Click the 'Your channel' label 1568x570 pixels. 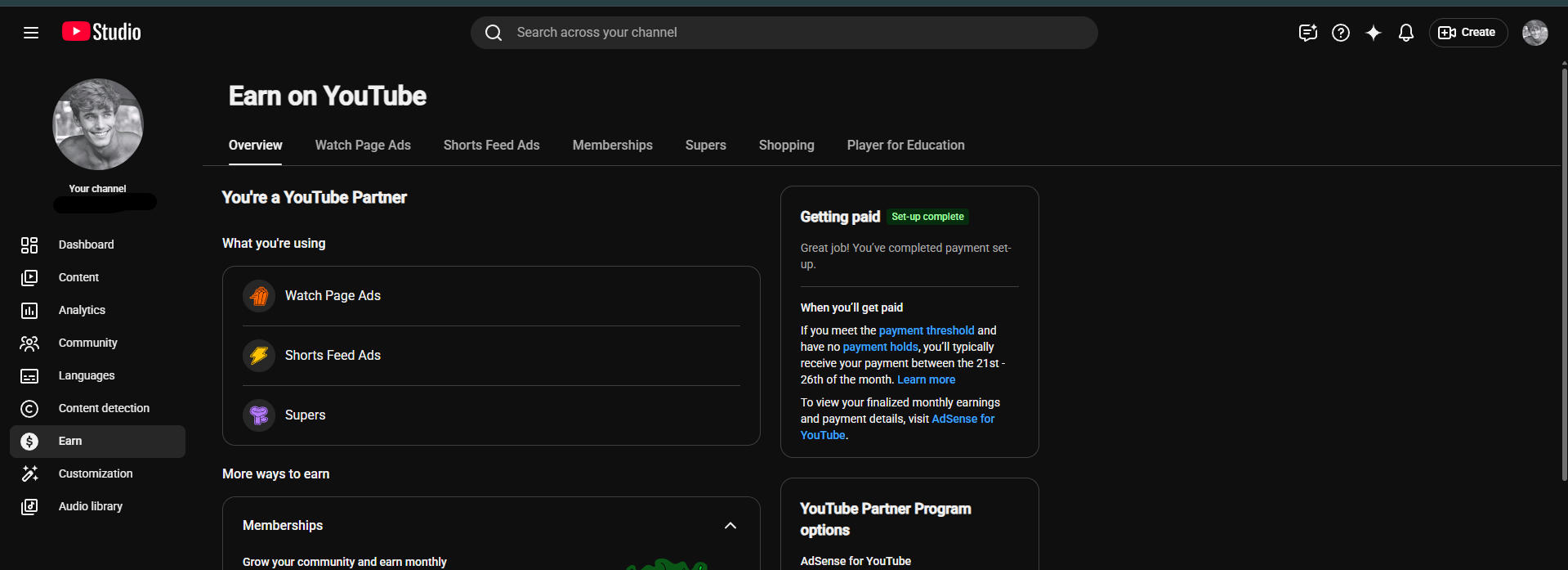97,189
